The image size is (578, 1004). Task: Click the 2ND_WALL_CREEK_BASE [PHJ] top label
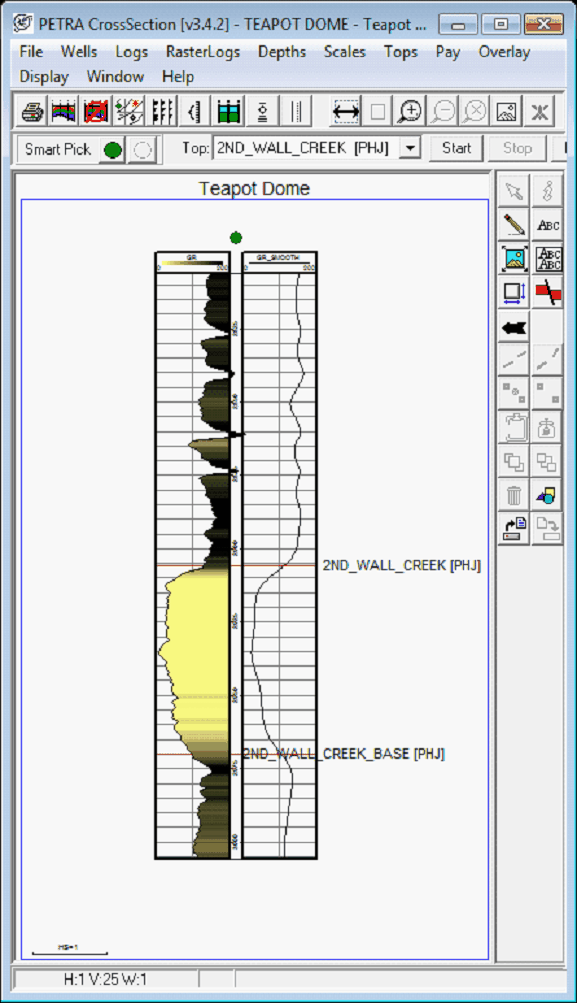pos(344,754)
